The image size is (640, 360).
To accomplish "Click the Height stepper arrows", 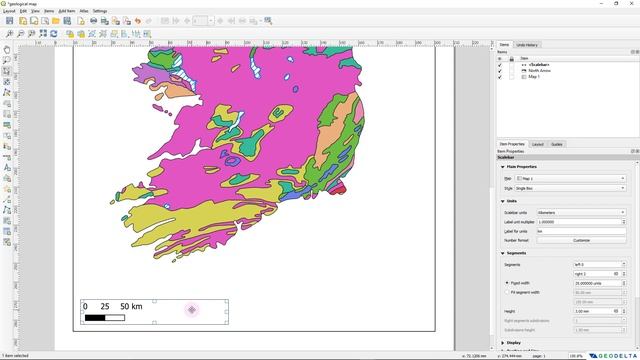I will click(624, 311).
